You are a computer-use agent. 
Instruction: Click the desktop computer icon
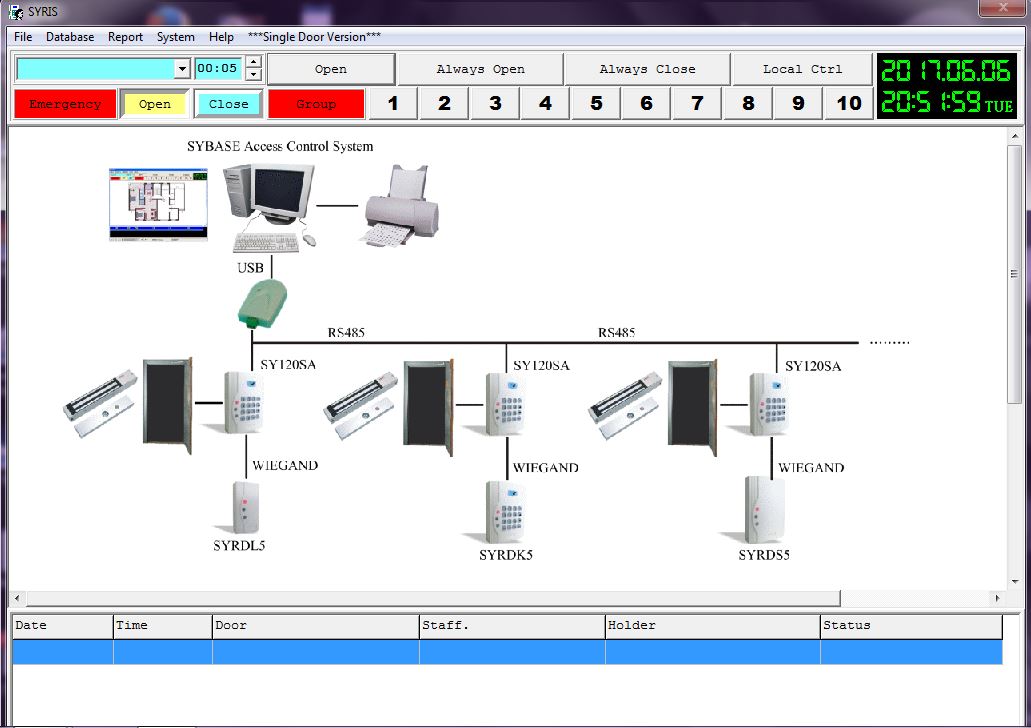tap(270, 208)
